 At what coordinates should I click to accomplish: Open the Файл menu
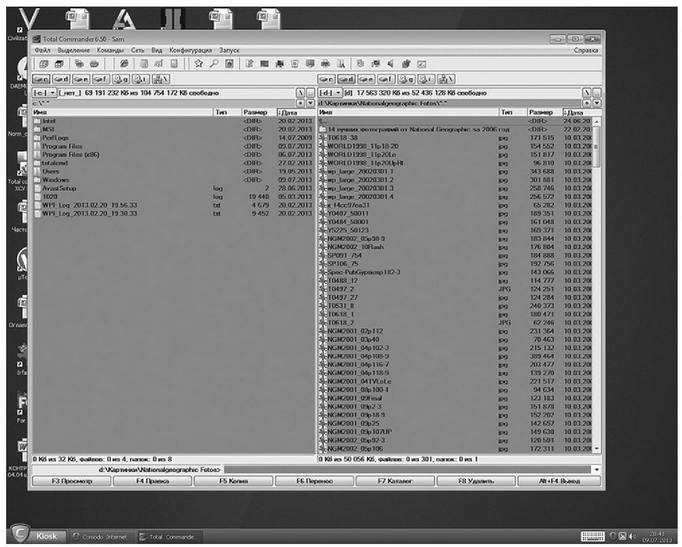(43, 50)
